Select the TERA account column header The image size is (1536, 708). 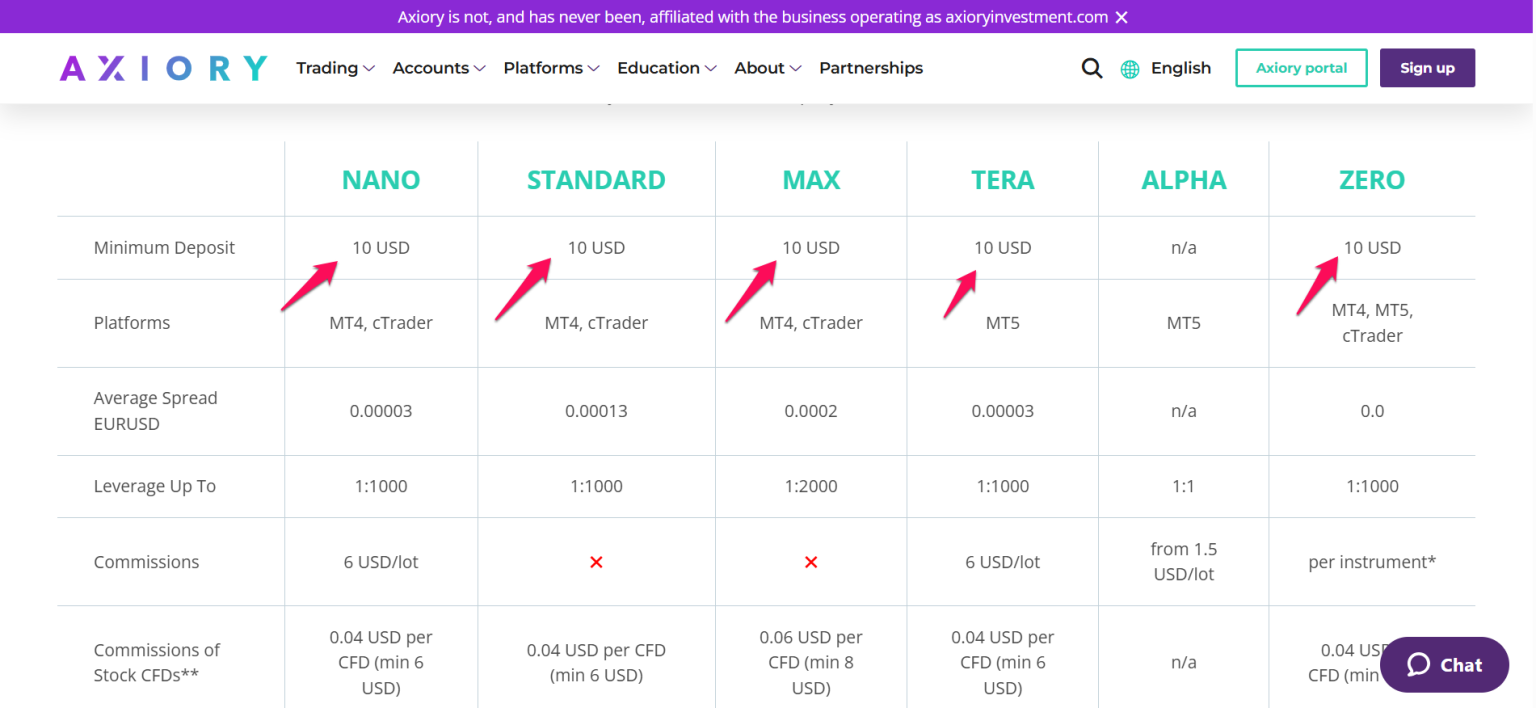click(x=1002, y=180)
